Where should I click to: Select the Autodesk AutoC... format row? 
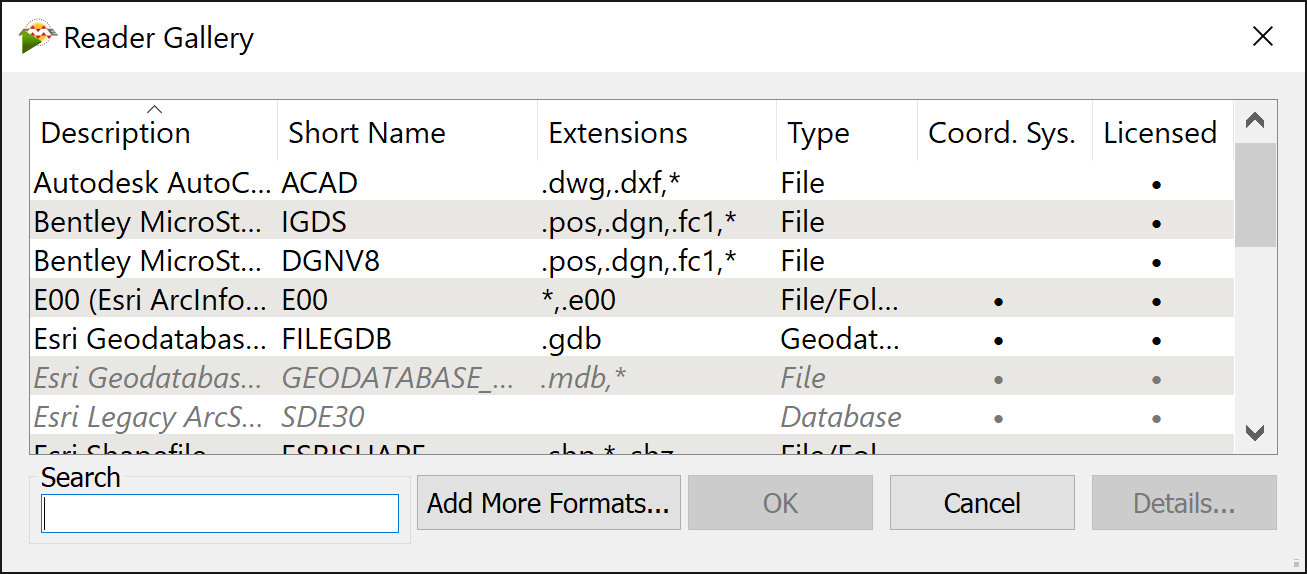click(632, 183)
